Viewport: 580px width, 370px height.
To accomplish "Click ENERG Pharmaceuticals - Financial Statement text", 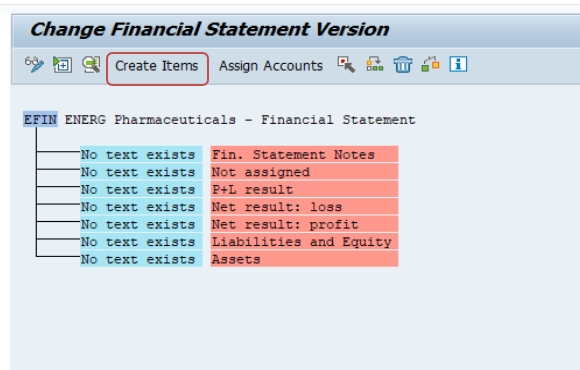I will (240, 120).
